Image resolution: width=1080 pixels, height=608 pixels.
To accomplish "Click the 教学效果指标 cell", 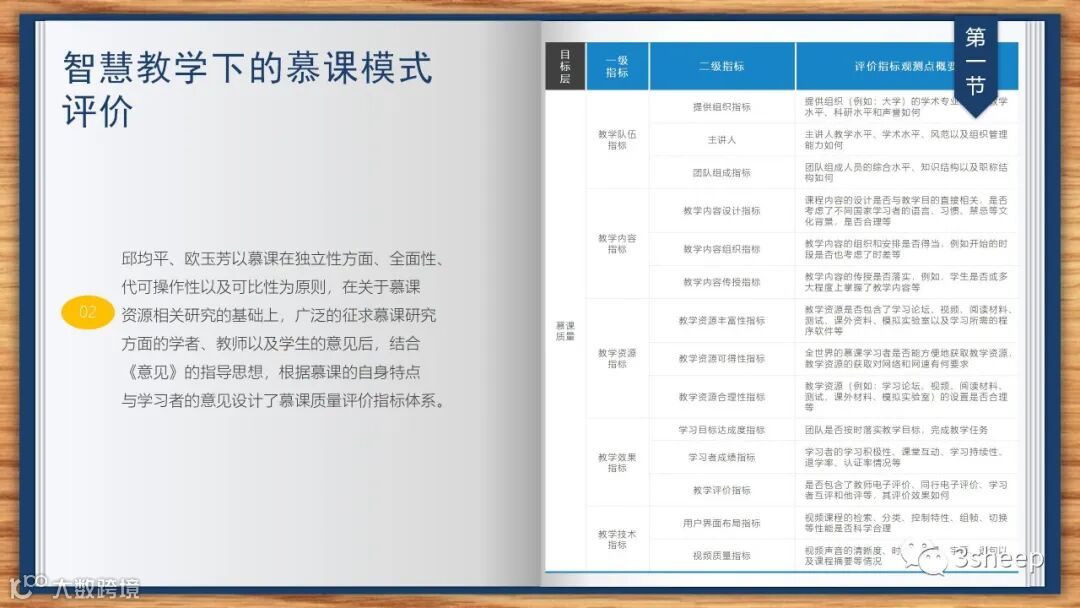I will [617, 462].
